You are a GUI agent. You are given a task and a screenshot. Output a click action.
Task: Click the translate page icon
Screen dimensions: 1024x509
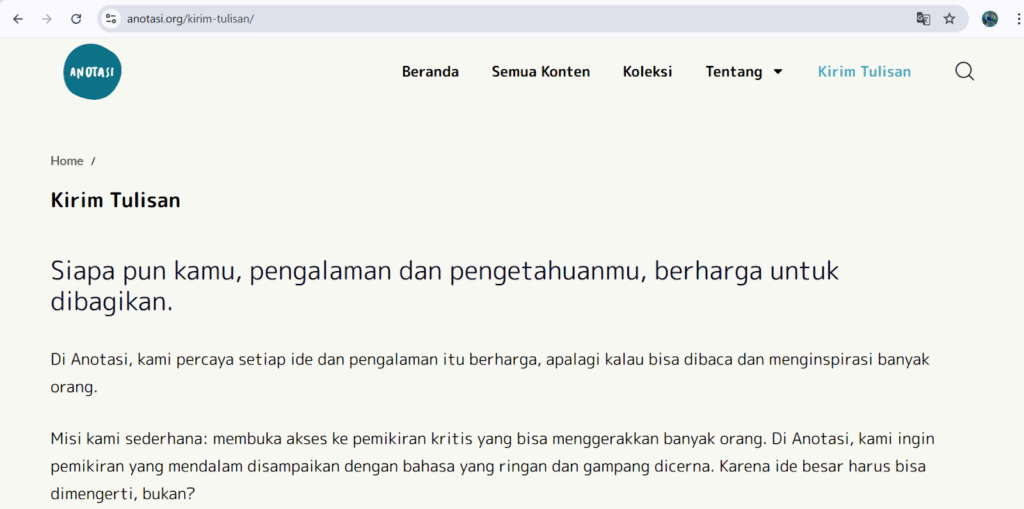(x=923, y=19)
